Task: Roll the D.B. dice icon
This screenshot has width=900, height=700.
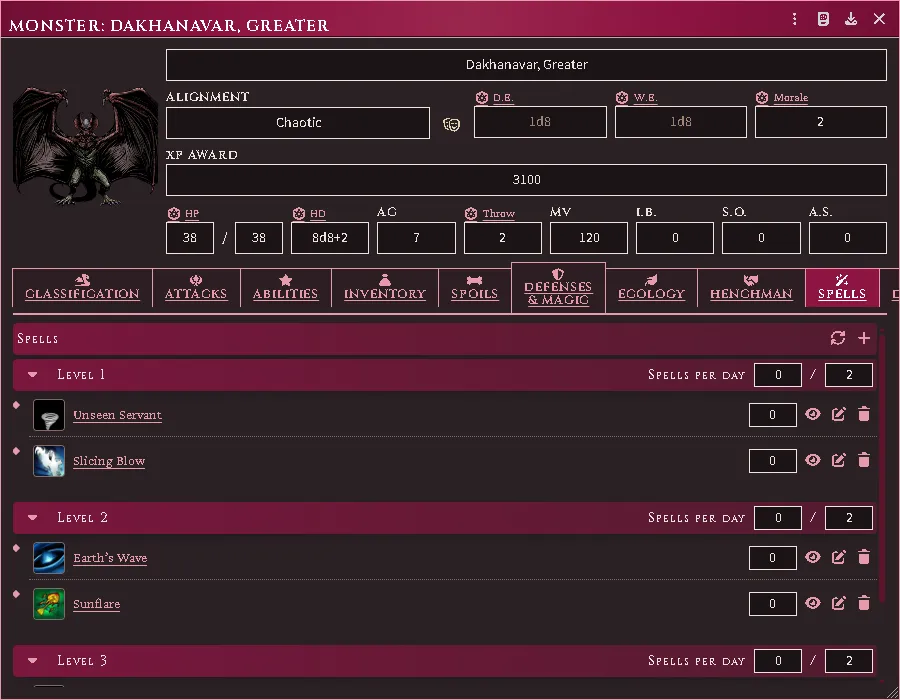Action: (482, 98)
